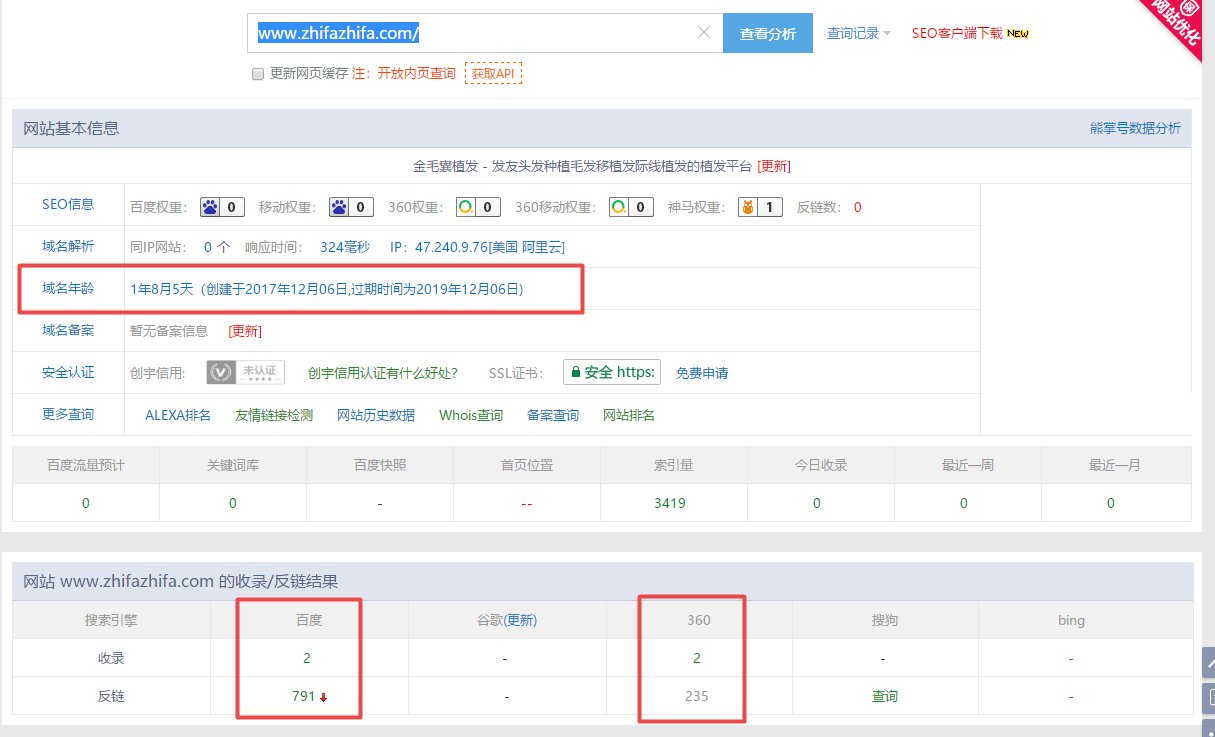Click Baidu 收录 value 2
The height and width of the screenshot is (737, 1215).
[309, 658]
